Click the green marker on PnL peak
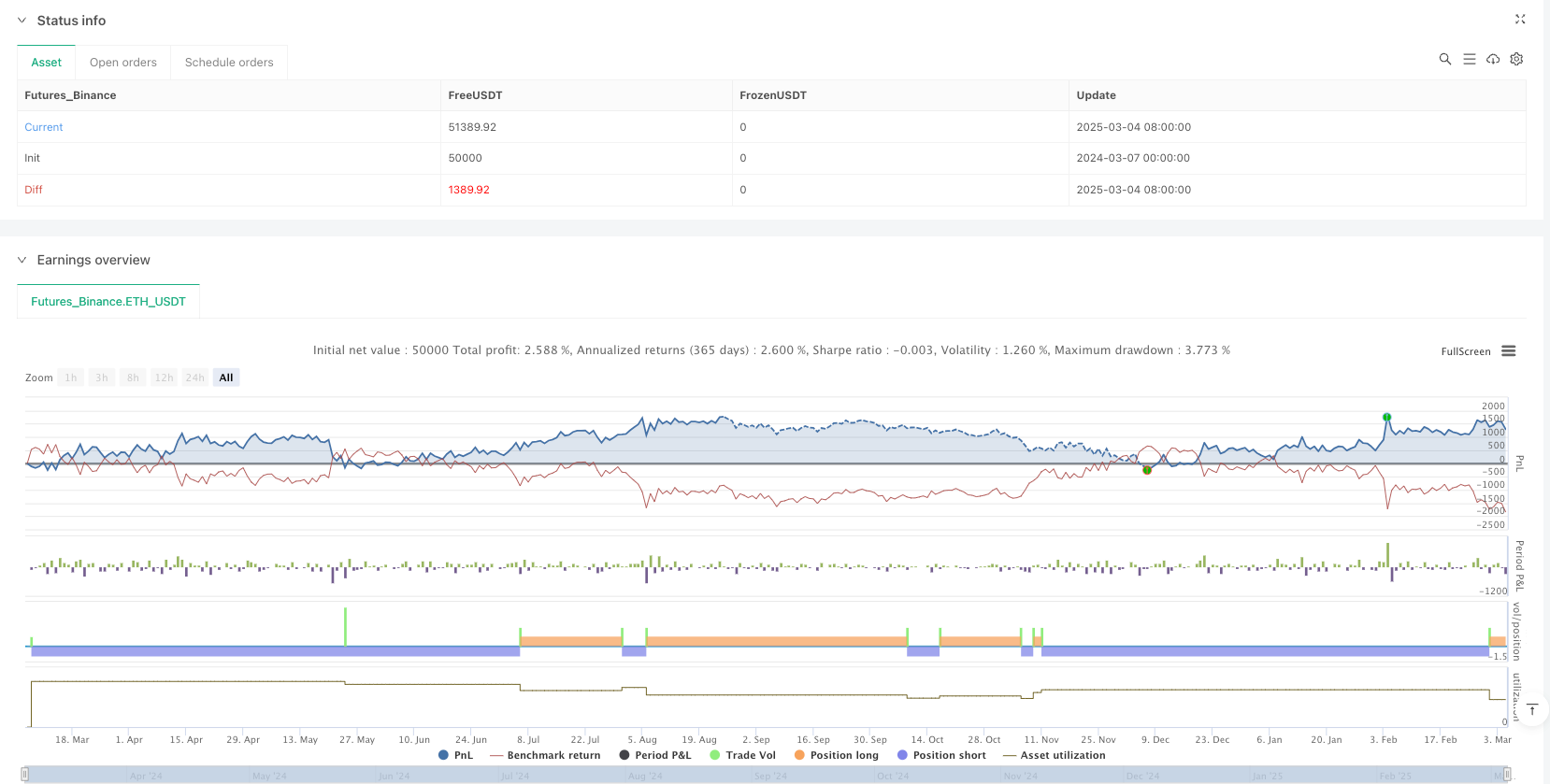Screen dimensions: 1550x784 pyautogui.click(x=1386, y=418)
